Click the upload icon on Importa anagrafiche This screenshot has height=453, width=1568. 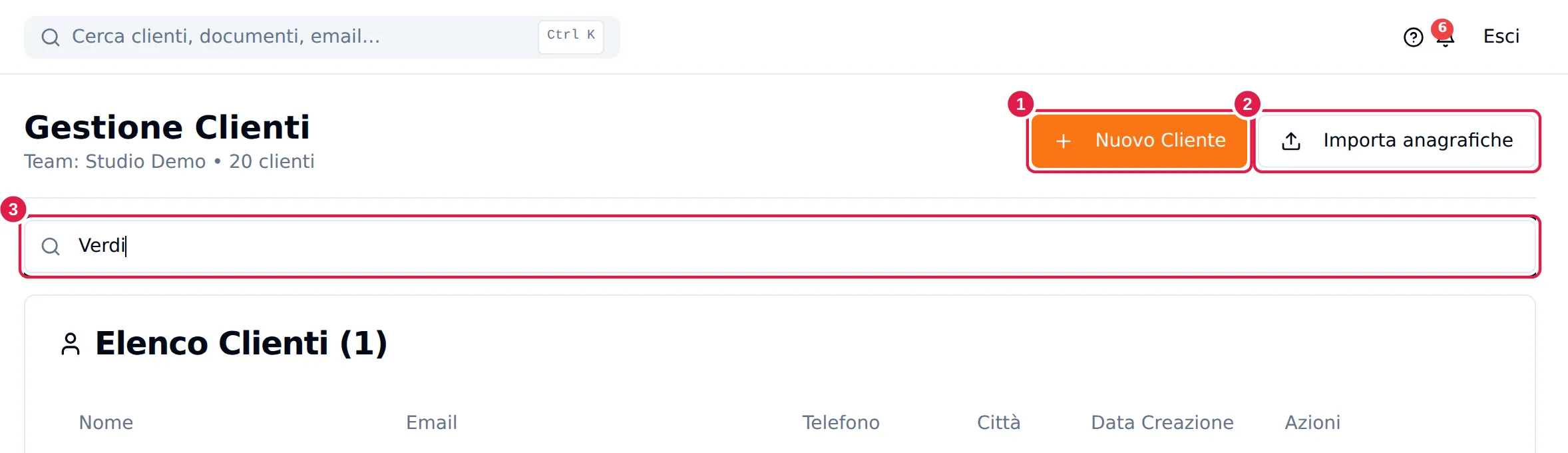coord(1291,141)
